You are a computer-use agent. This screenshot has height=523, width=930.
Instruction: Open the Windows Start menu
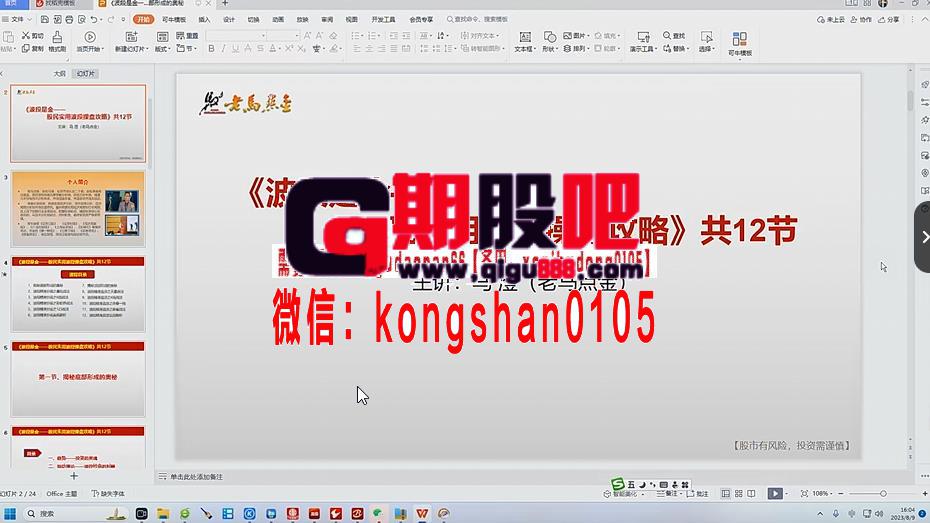[10, 514]
